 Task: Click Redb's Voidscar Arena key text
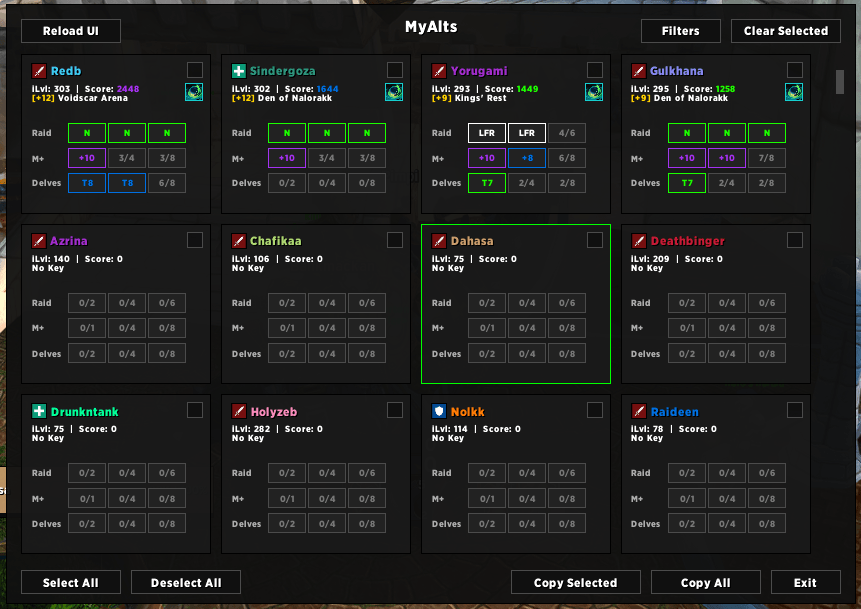pos(92,98)
